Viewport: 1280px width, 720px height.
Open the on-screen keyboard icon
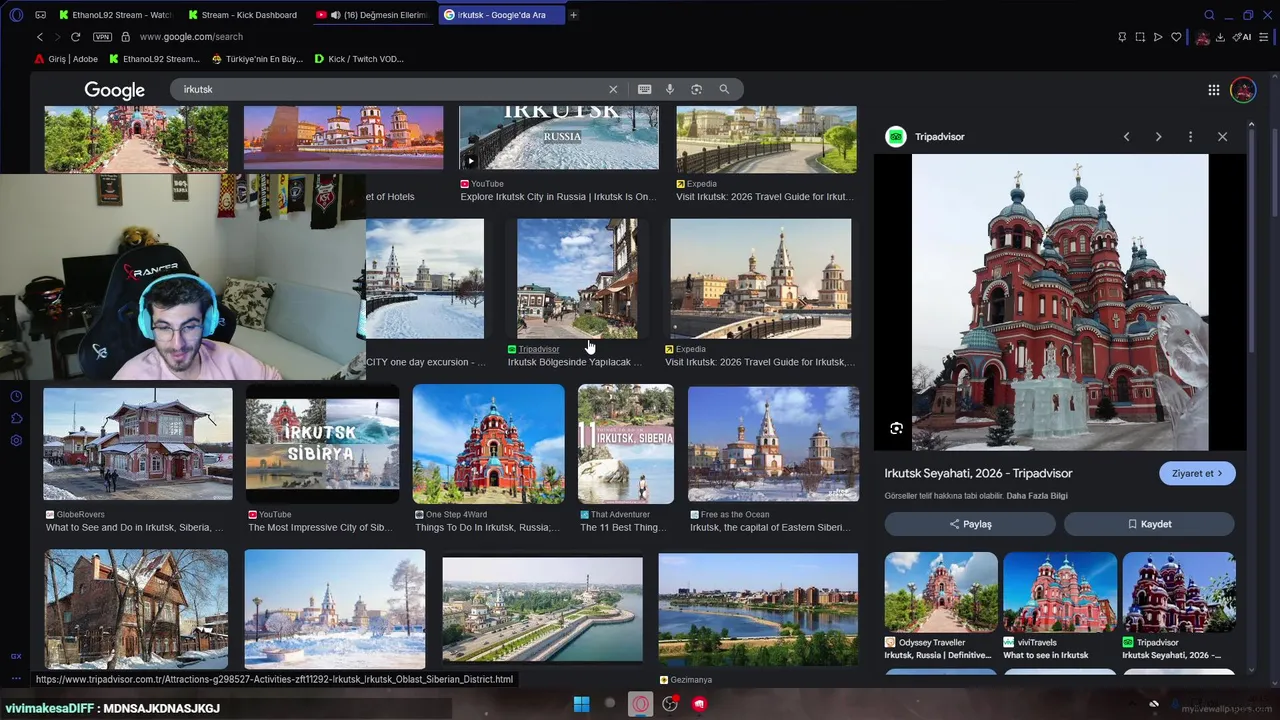pyautogui.click(x=645, y=89)
